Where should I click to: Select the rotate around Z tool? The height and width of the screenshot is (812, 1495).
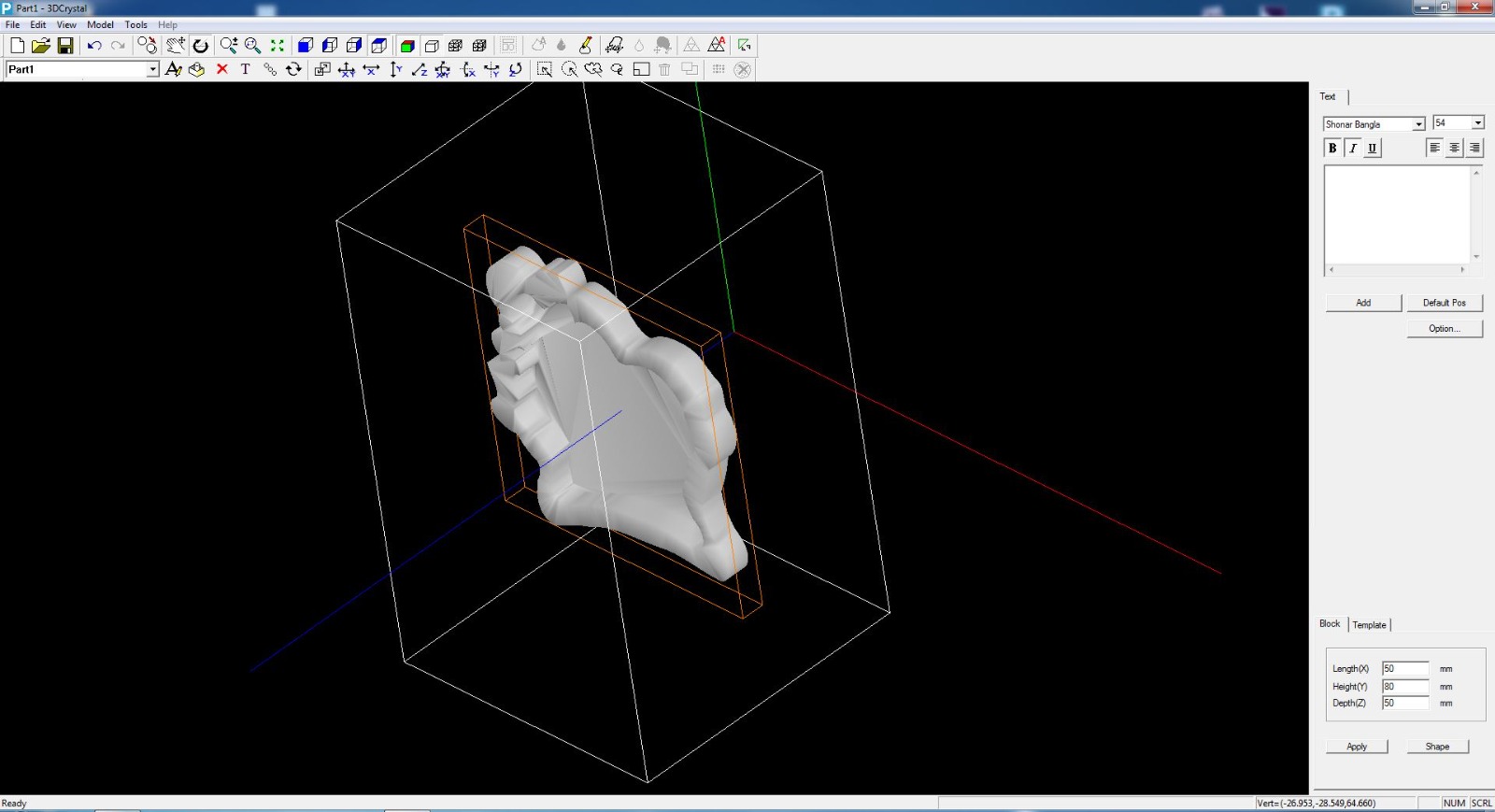click(x=516, y=69)
